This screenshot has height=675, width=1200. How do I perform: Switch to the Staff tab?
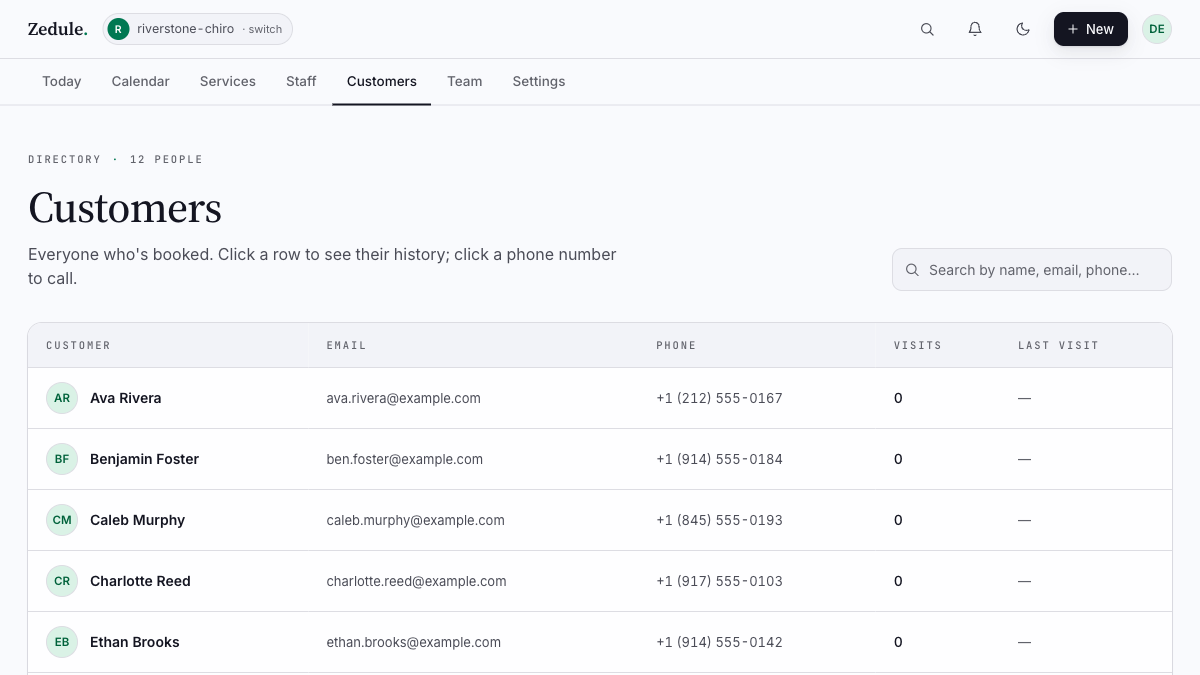click(301, 81)
